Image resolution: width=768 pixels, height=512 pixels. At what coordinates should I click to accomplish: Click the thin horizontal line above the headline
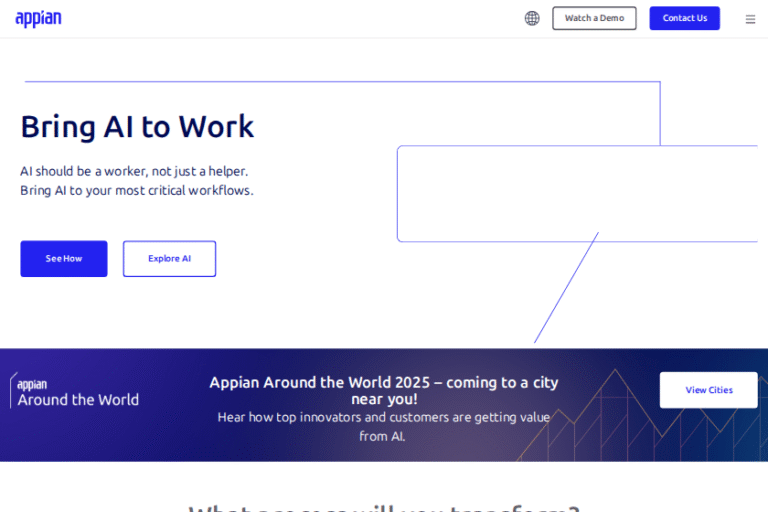[x=340, y=82]
